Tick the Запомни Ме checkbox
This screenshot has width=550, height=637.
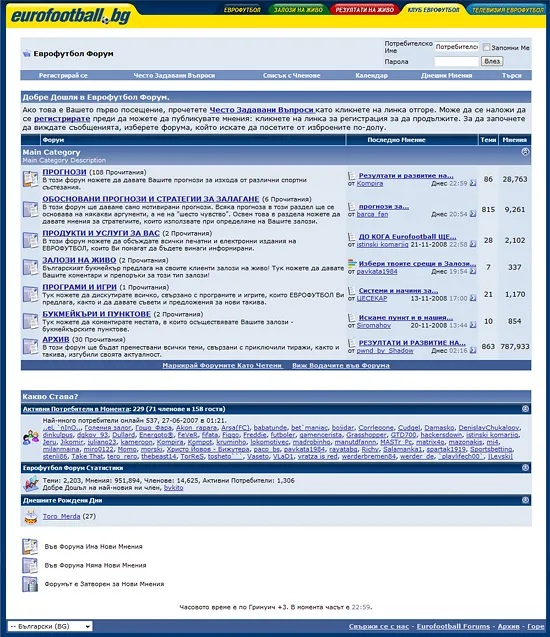tap(486, 47)
